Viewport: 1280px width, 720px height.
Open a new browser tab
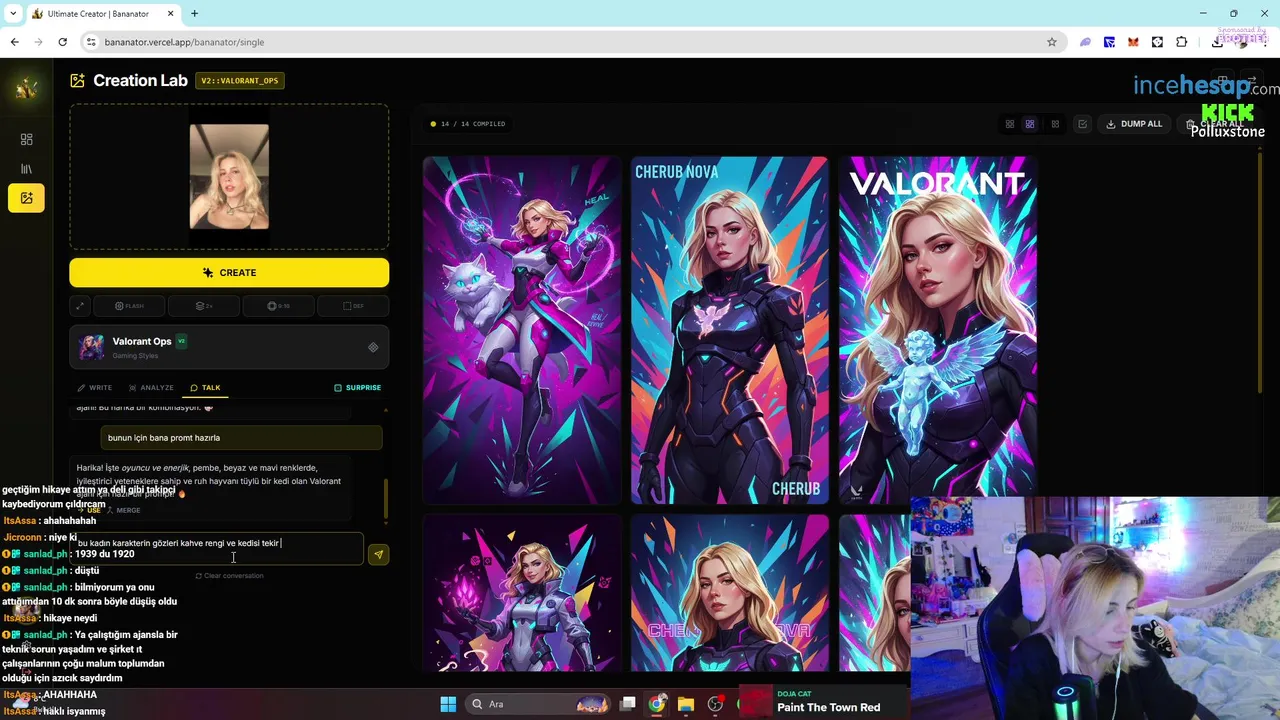point(194,13)
